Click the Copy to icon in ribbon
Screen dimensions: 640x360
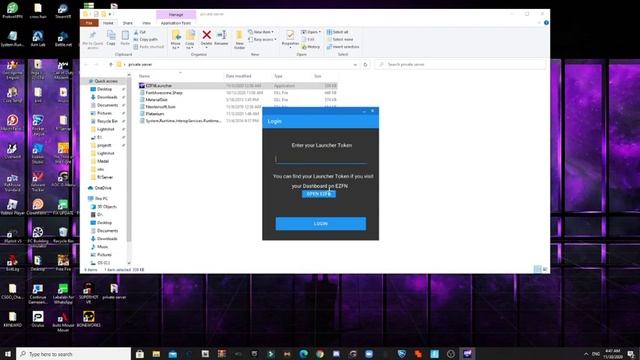pyautogui.click(x=190, y=35)
